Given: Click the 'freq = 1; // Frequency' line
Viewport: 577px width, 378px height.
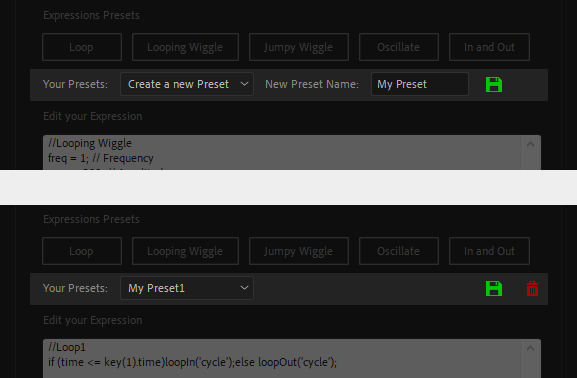Looking at the screenshot, I should point(100,158).
